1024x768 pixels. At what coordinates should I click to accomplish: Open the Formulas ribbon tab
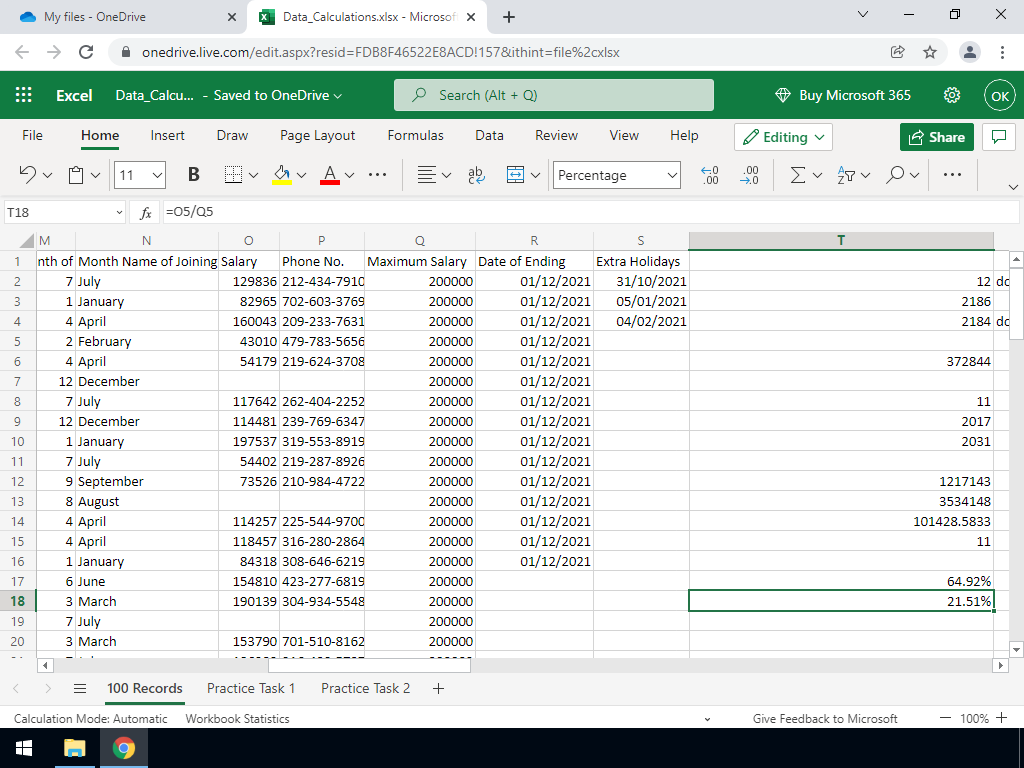pos(415,135)
